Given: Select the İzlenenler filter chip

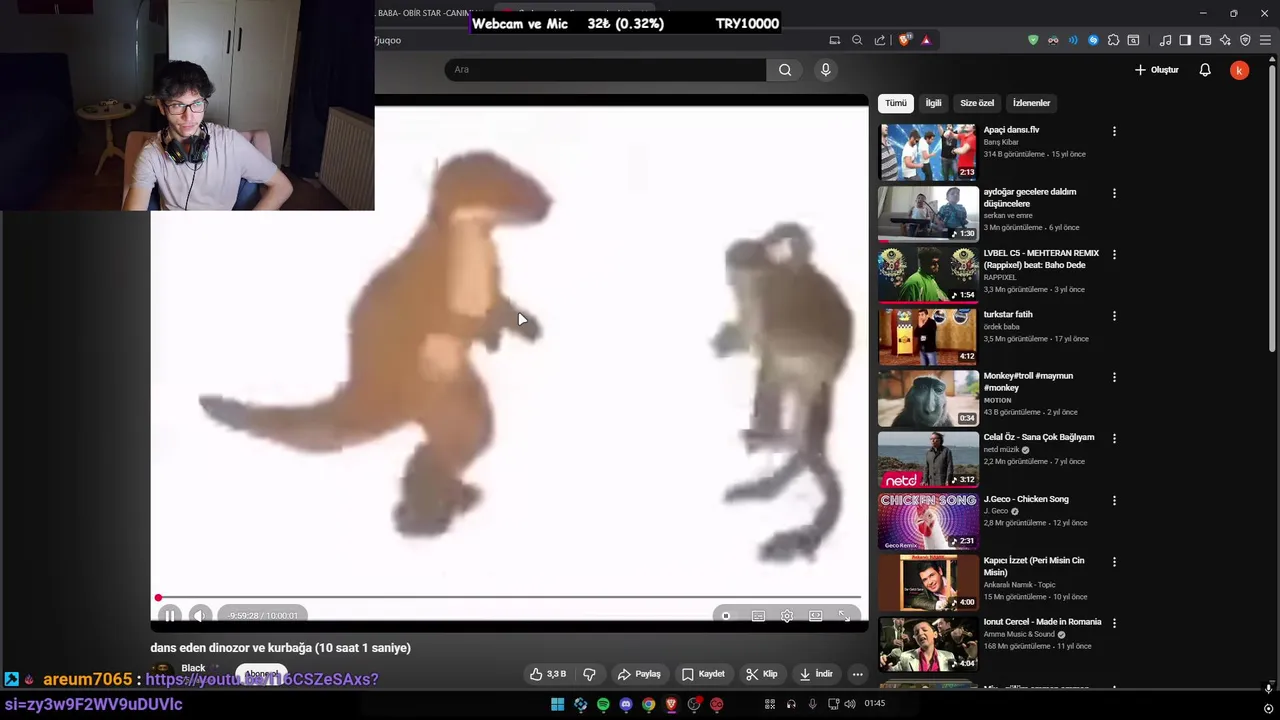Looking at the screenshot, I should pos(1031,103).
